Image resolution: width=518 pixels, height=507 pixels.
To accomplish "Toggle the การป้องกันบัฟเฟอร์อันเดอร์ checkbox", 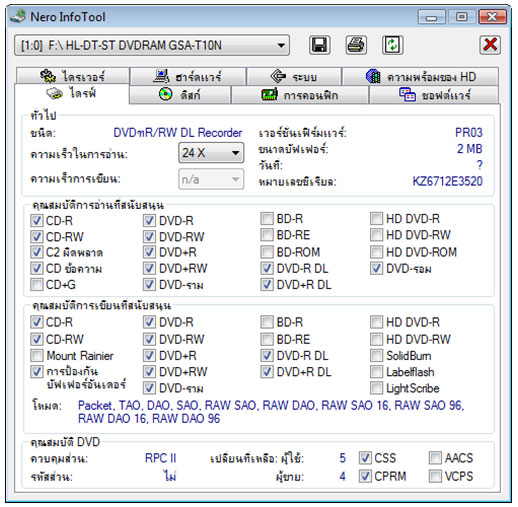I will click(37, 371).
